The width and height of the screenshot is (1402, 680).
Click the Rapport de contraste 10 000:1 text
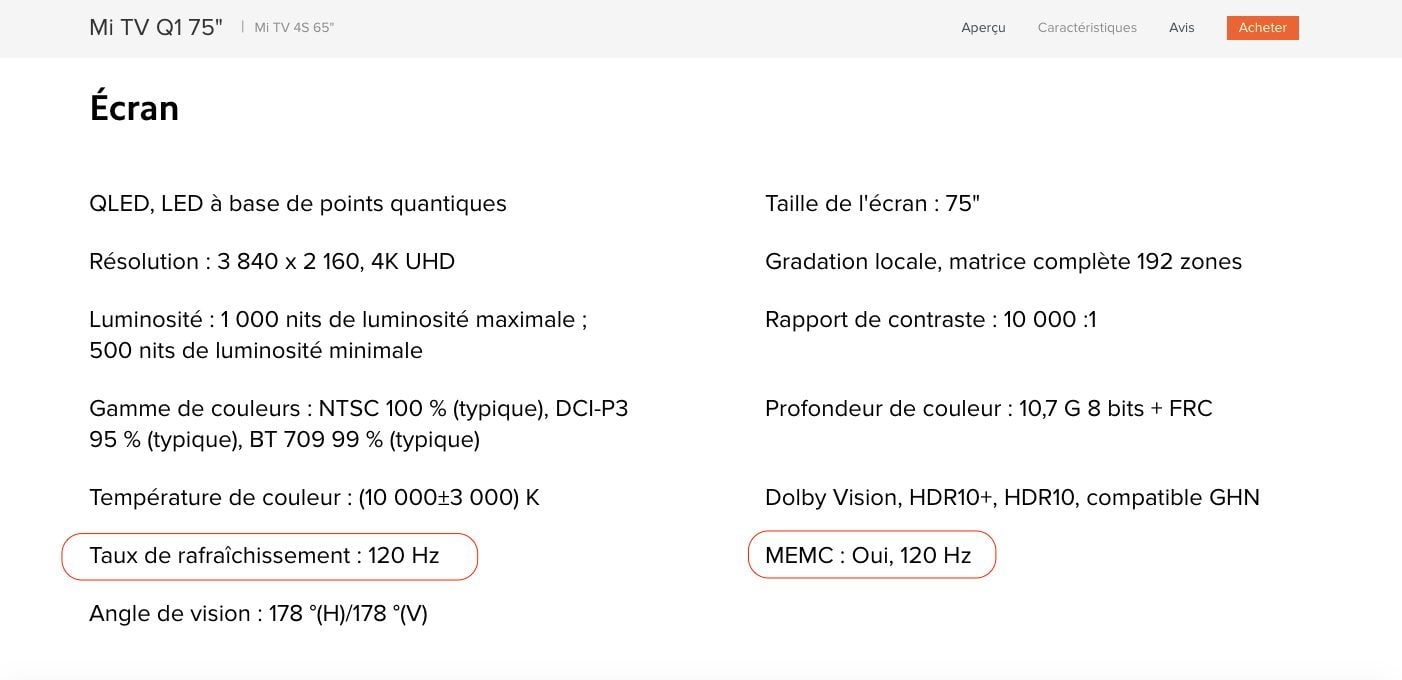pyautogui.click(x=930, y=320)
